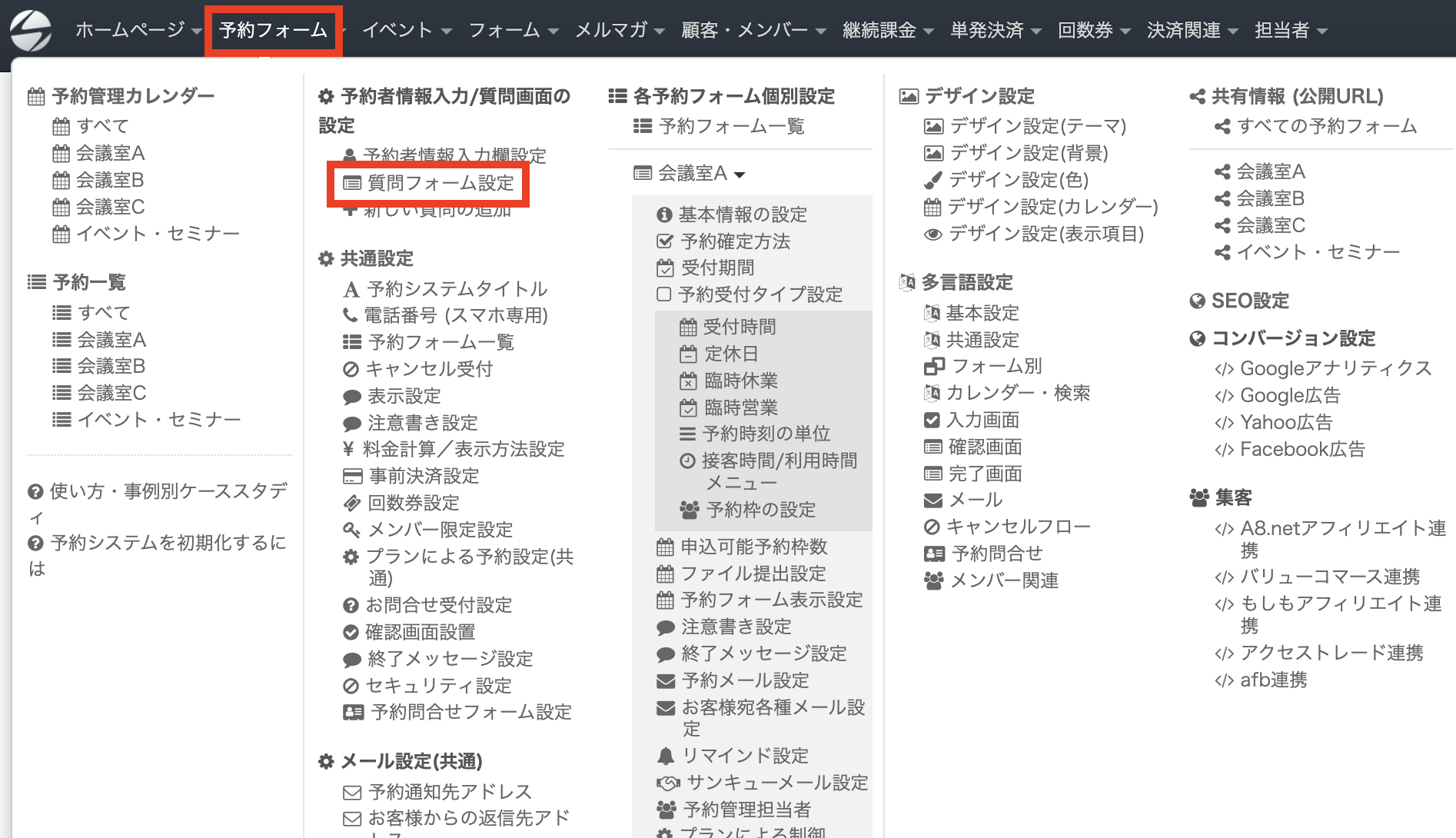
Task: Go to the Googleアナリティクス conversion setting
Action: pyautogui.click(x=1335, y=369)
